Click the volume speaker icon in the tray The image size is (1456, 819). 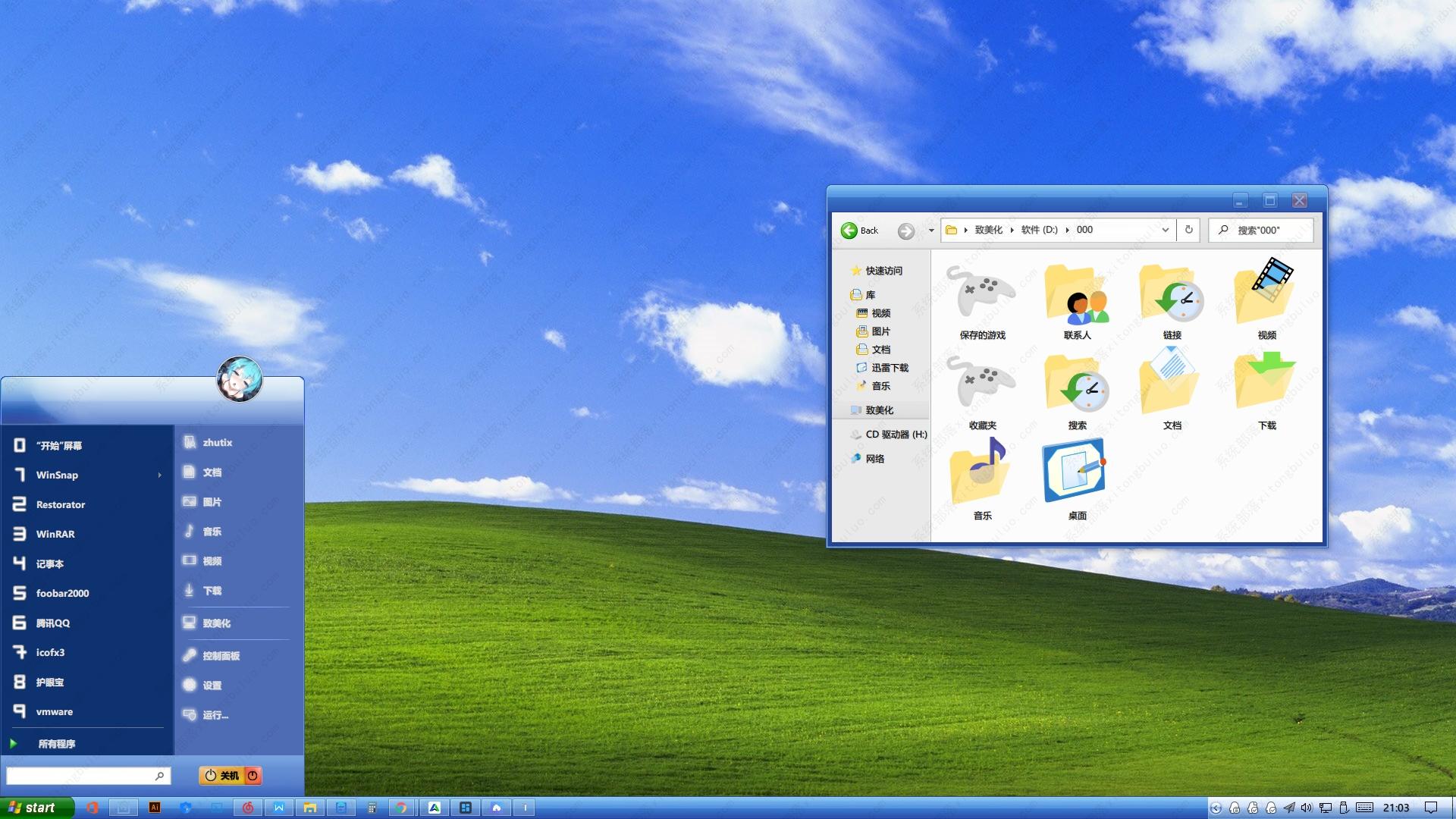[x=1307, y=808]
